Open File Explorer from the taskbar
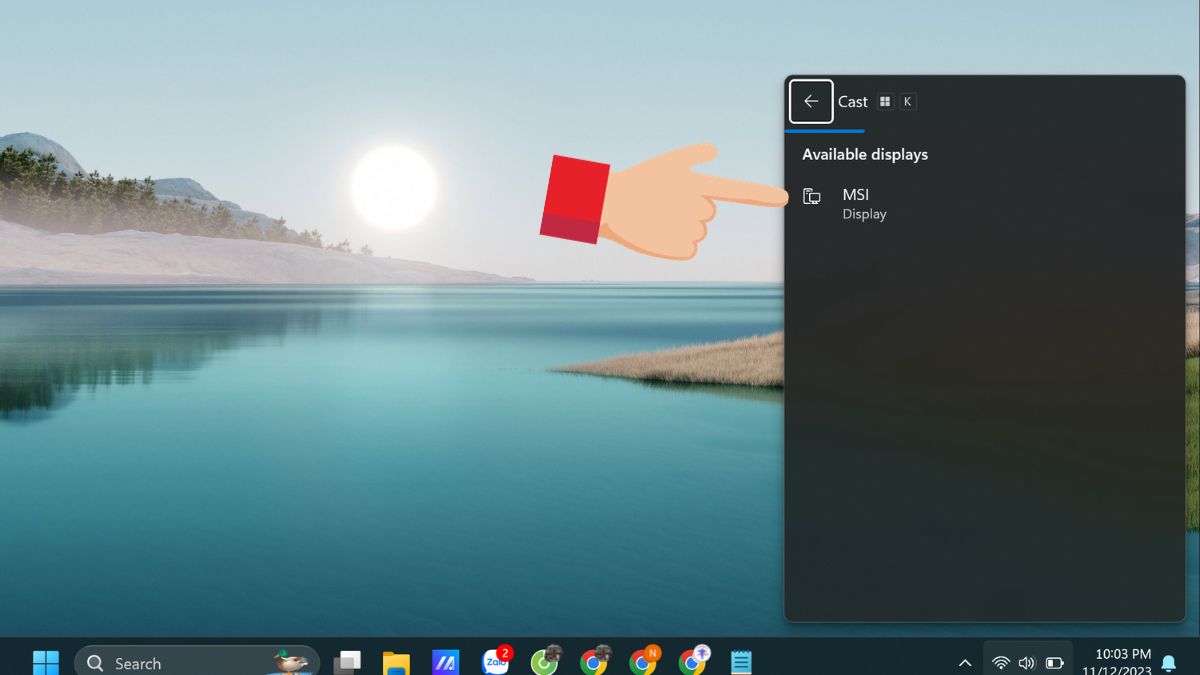Image resolution: width=1200 pixels, height=675 pixels. tap(397, 662)
